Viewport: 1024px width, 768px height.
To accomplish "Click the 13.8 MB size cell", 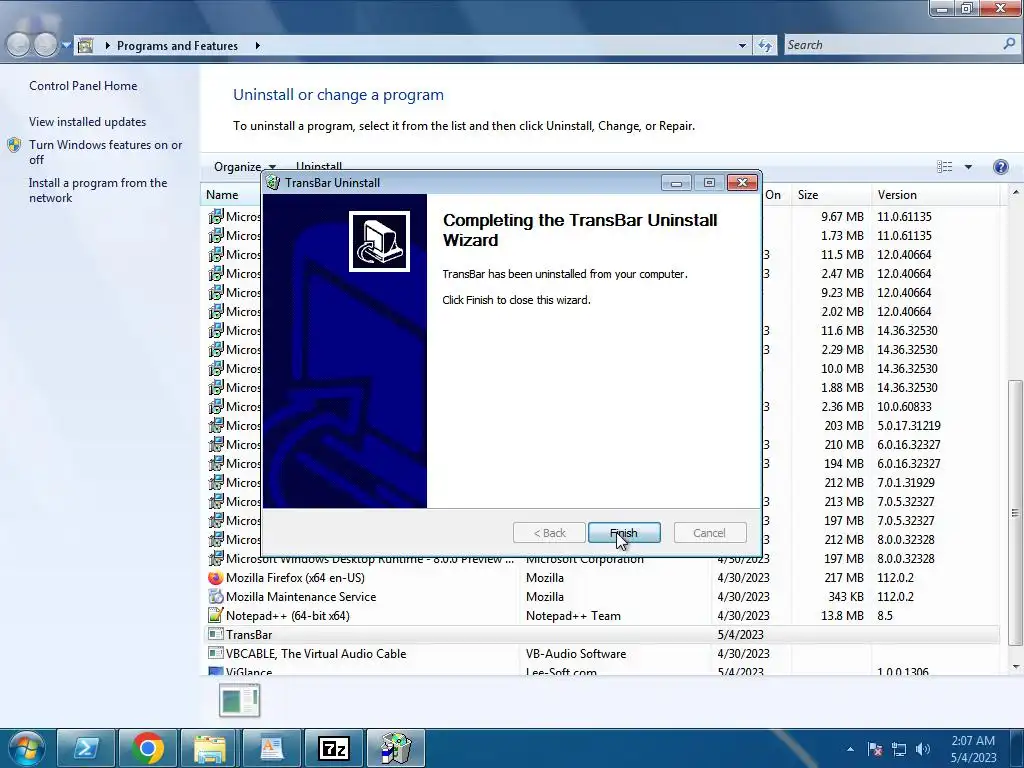I will [x=842, y=615].
